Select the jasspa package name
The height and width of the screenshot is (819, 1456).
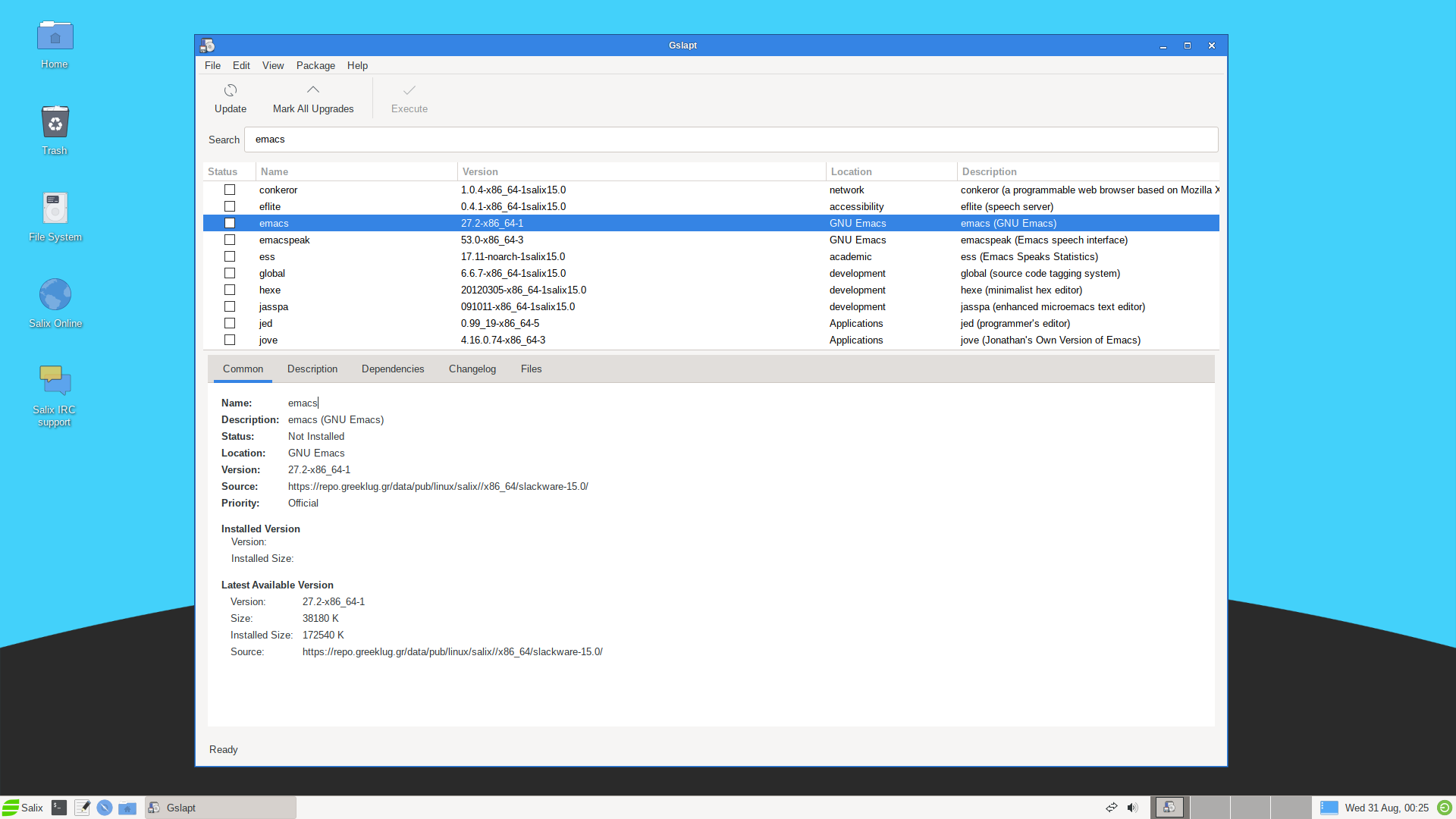point(273,307)
